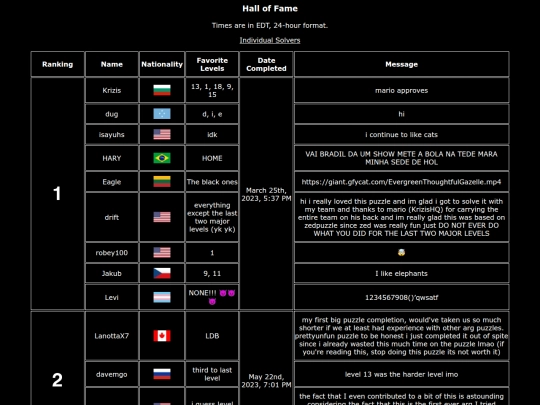Click the Canadian flag next to LanottaX7
Image resolution: width=540 pixels, height=405 pixels.
coord(162,336)
